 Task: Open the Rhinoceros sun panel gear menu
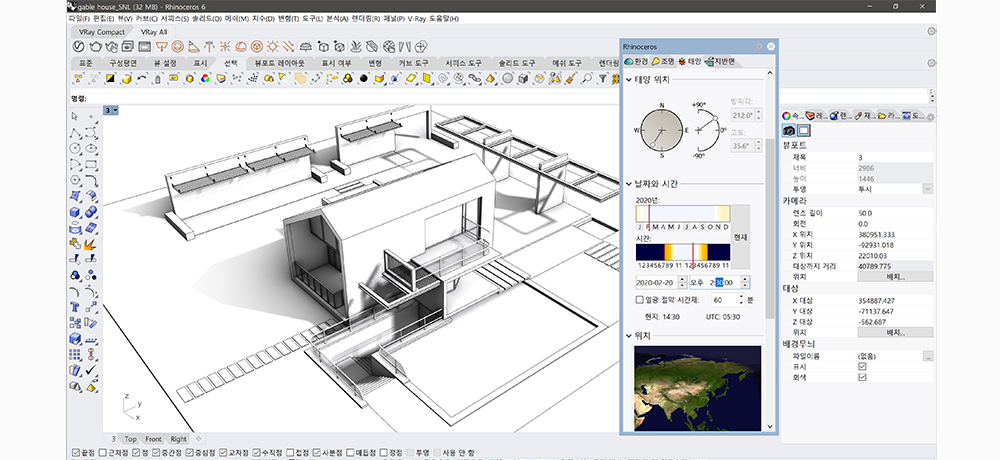760,47
